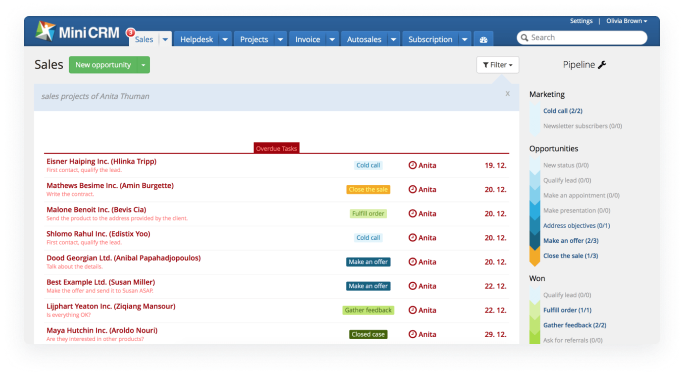The image size is (684, 376).
Task: Open the Settings link
Action: 581,21
